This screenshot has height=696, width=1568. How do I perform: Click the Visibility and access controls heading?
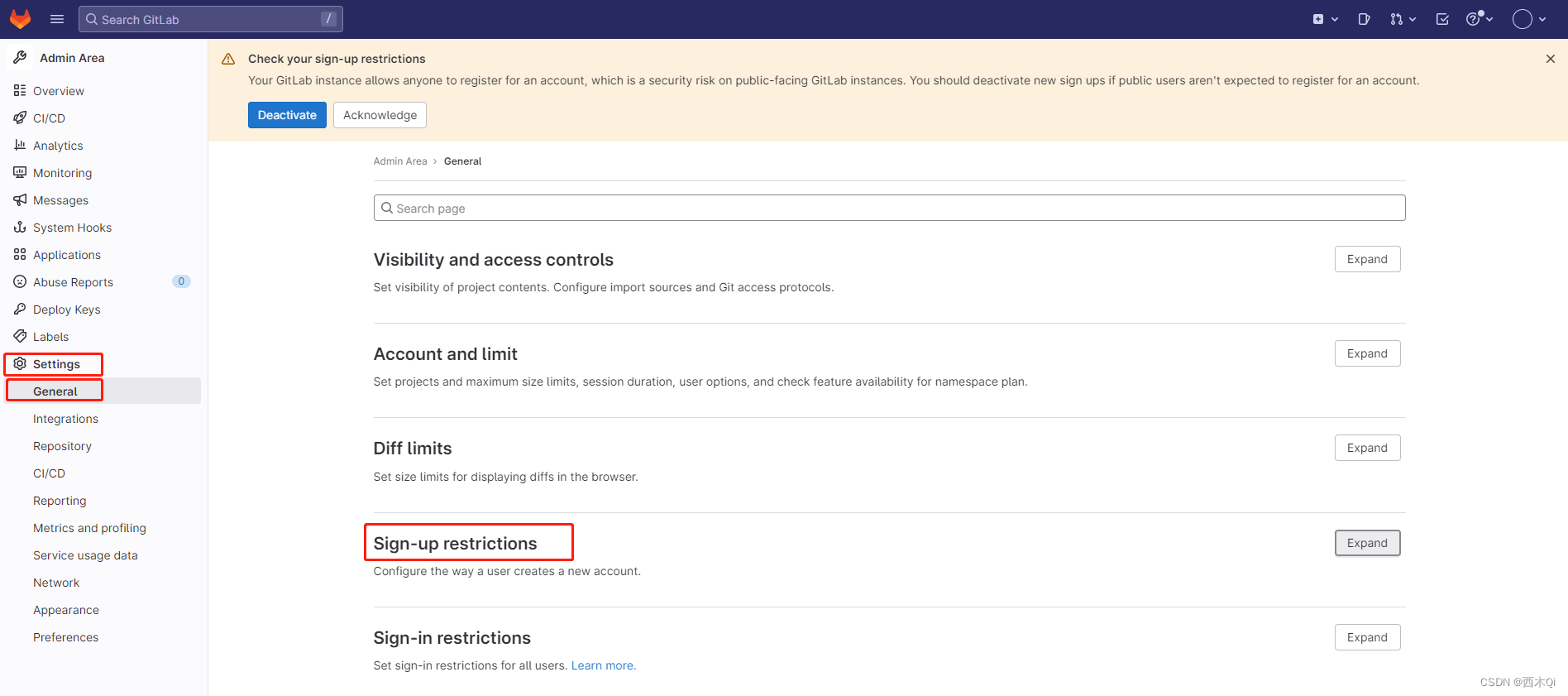(x=493, y=260)
